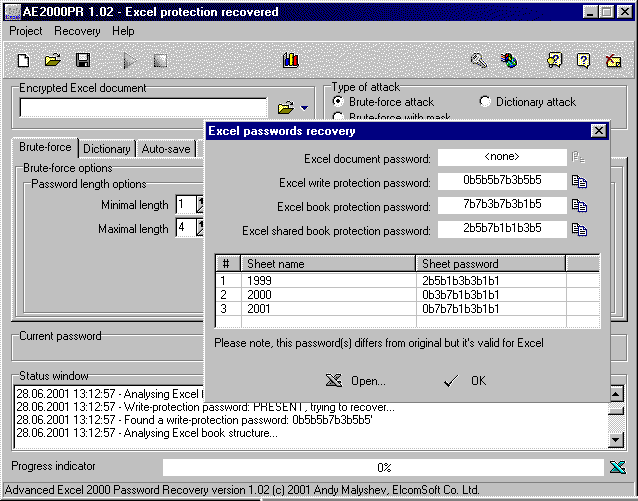Click the Open project folder icon
This screenshot has height=501, width=638.
53,61
